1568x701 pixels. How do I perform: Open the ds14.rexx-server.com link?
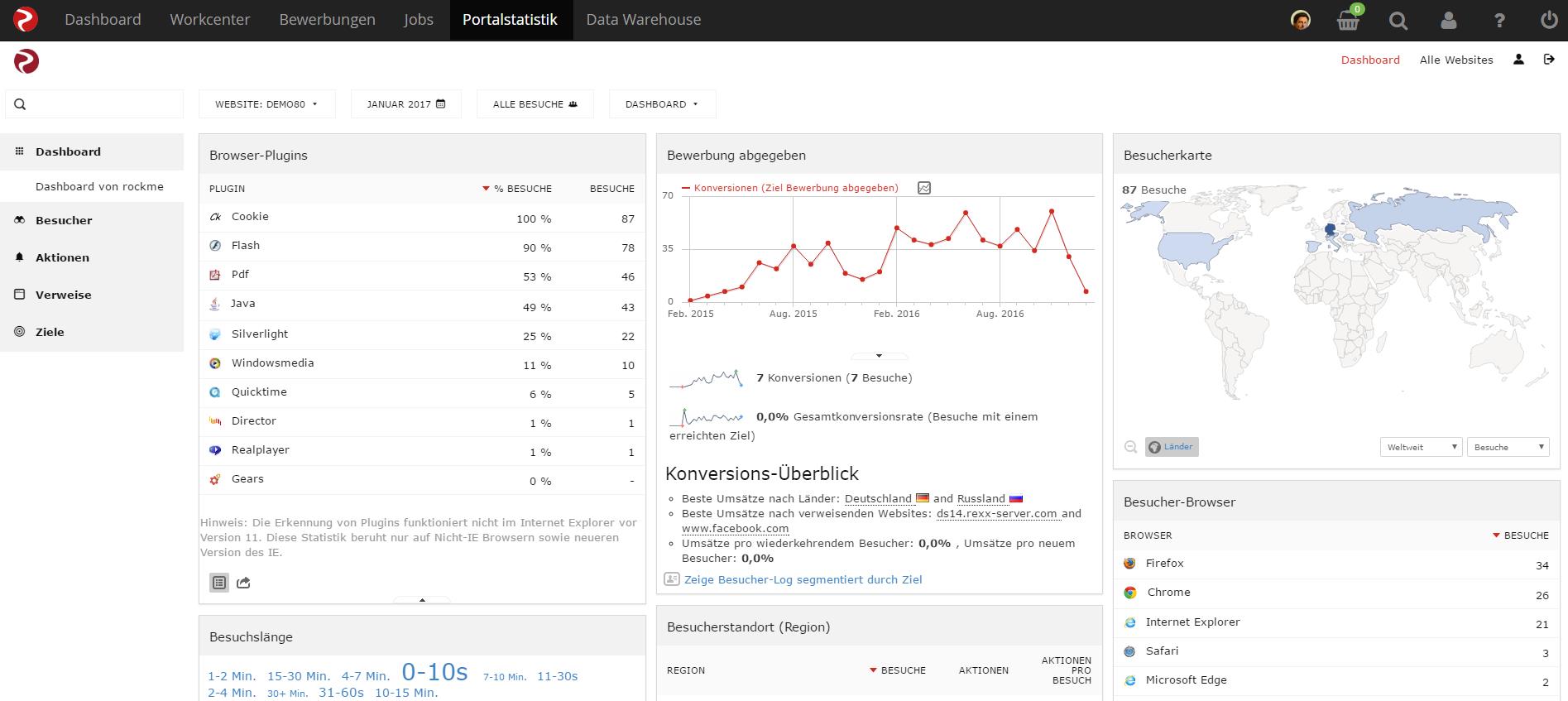click(x=997, y=513)
